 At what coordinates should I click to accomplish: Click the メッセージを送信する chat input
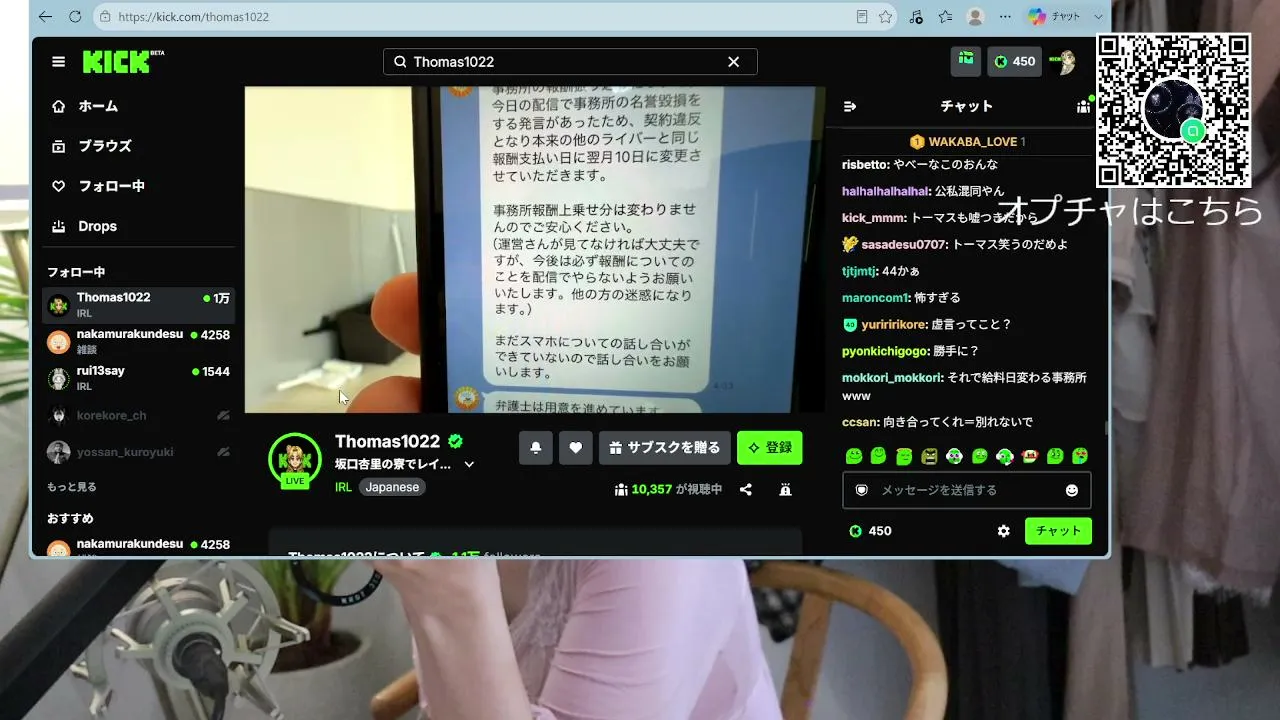click(x=966, y=490)
